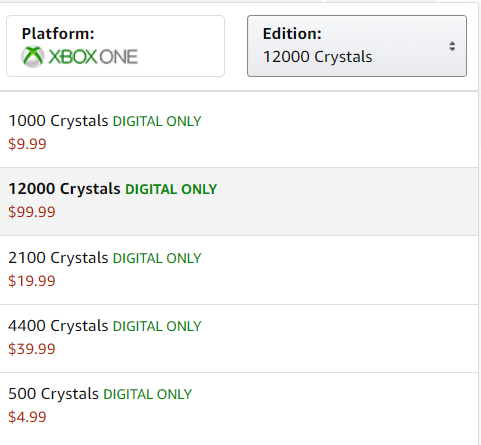The height and width of the screenshot is (445, 481).
Task: Choose the 12000 Crystals option
Action: 239,202
